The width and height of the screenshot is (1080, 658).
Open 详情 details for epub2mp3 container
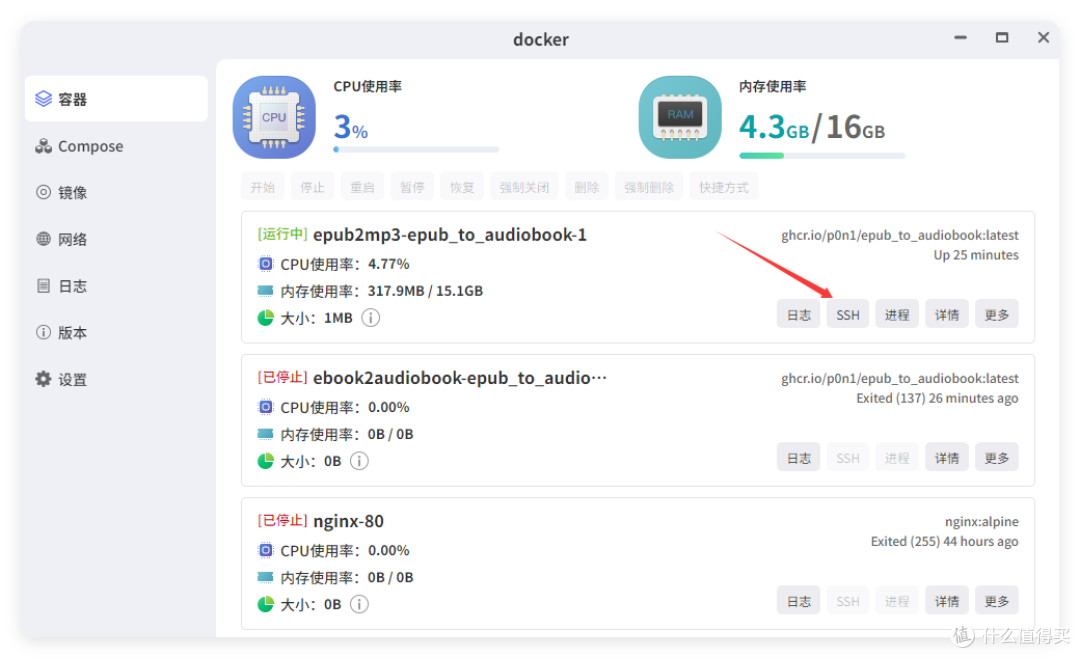(x=947, y=314)
